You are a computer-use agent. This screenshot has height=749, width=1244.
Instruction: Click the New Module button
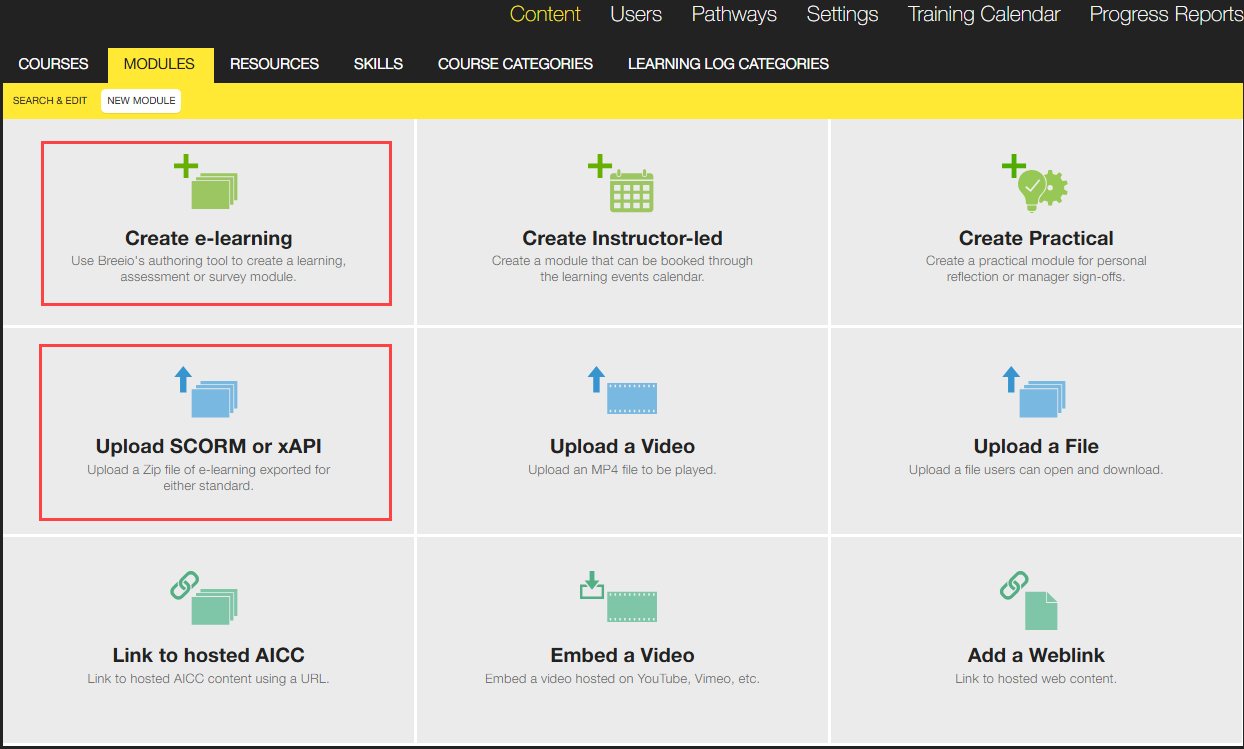coord(141,101)
